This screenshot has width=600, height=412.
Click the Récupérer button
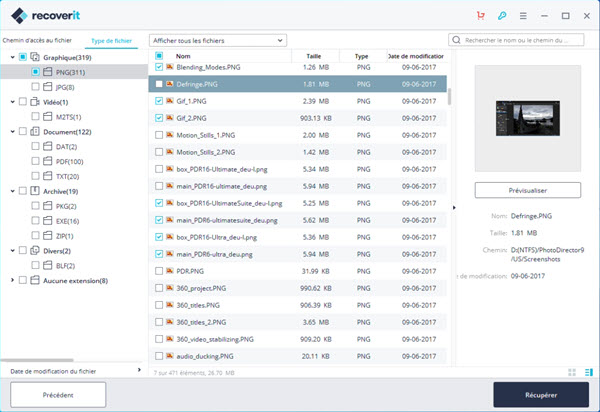(x=541, y=395)
